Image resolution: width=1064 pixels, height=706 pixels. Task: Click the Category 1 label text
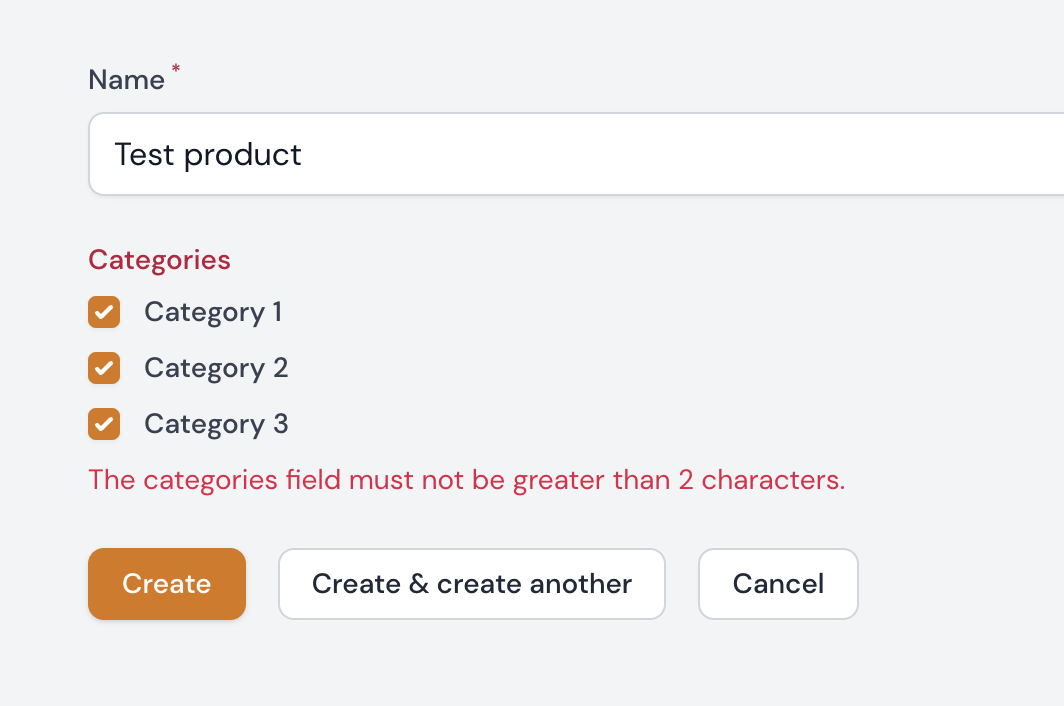213,312
